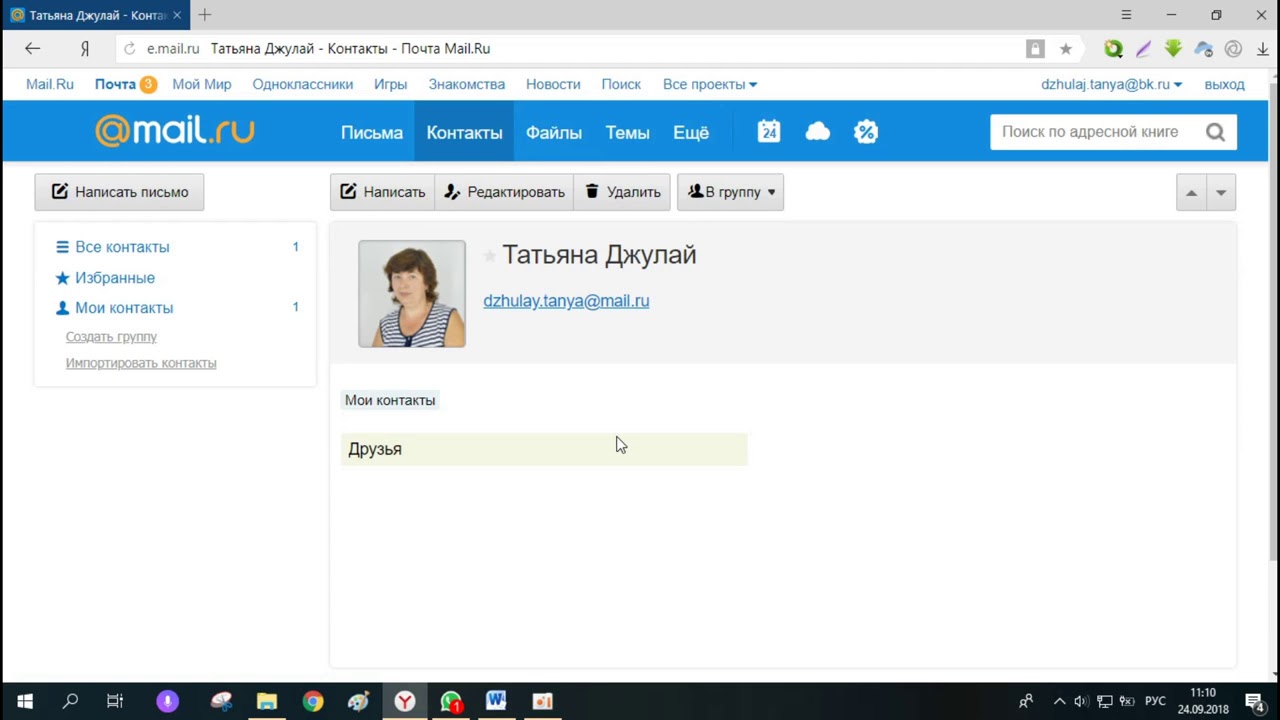Click the browser back arrow

point(32,48)
